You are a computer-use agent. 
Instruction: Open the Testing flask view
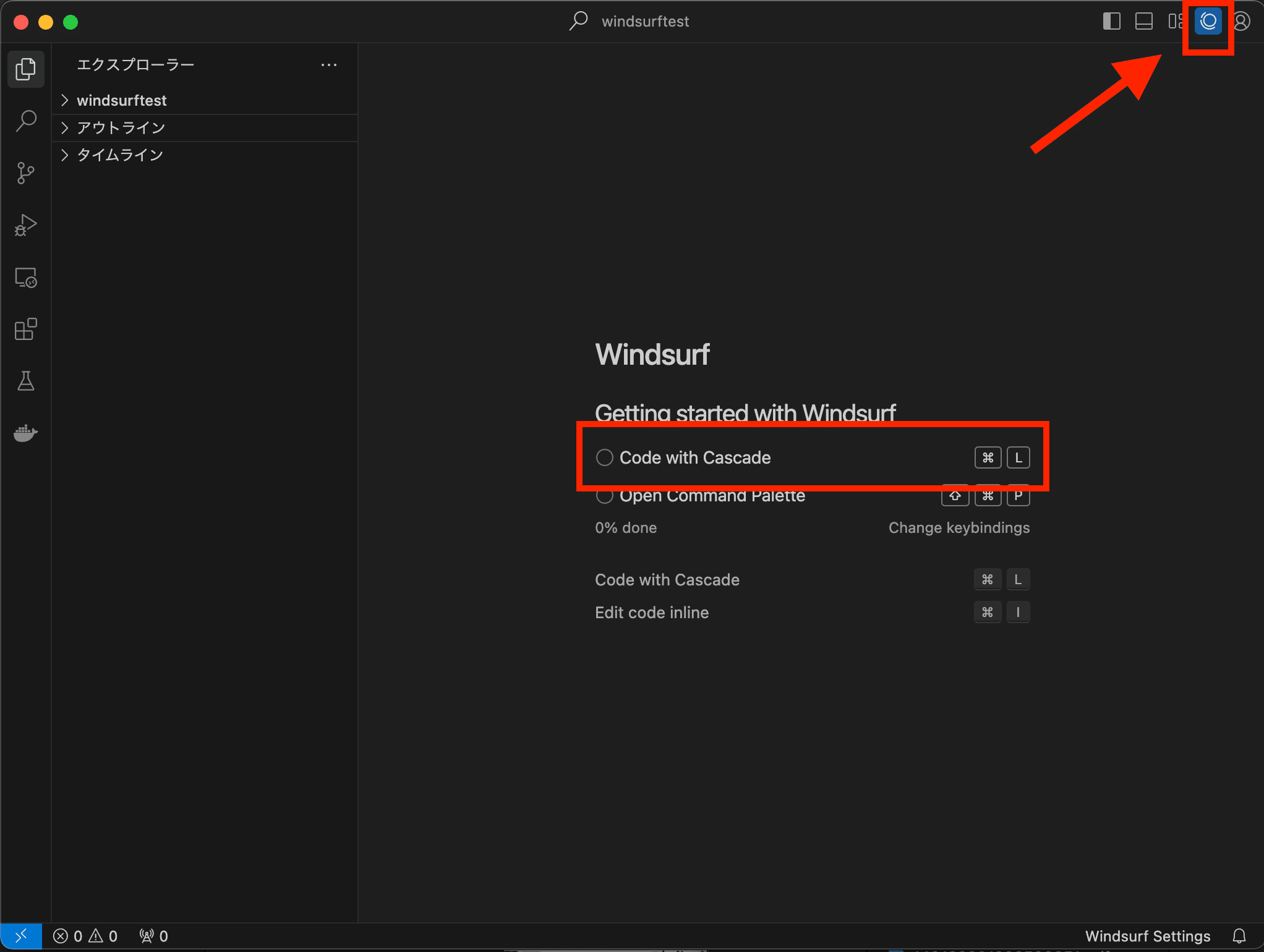click(26, 381)
